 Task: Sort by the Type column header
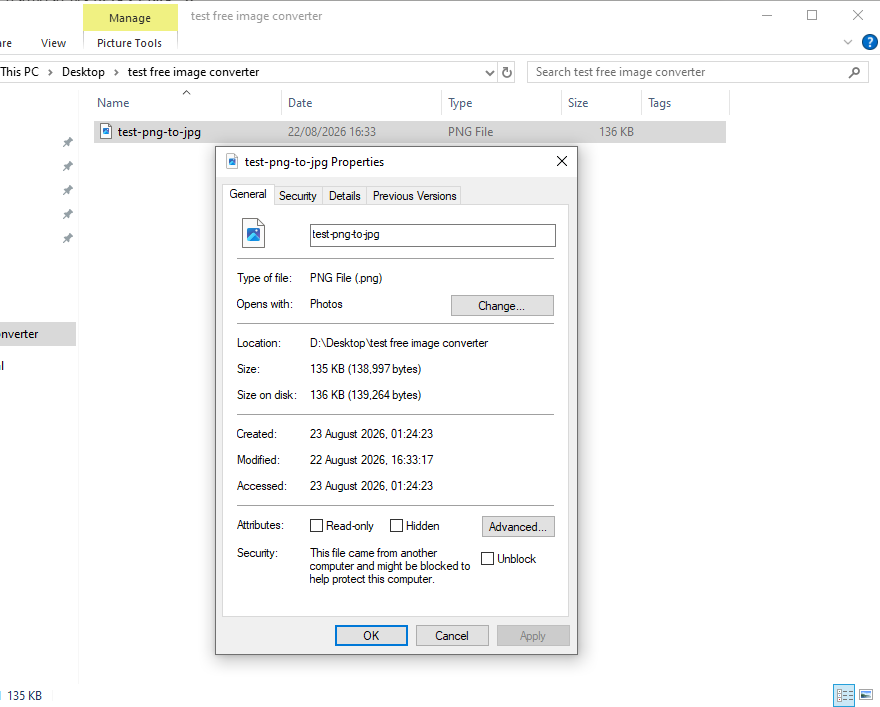click(x=501, y=103)
